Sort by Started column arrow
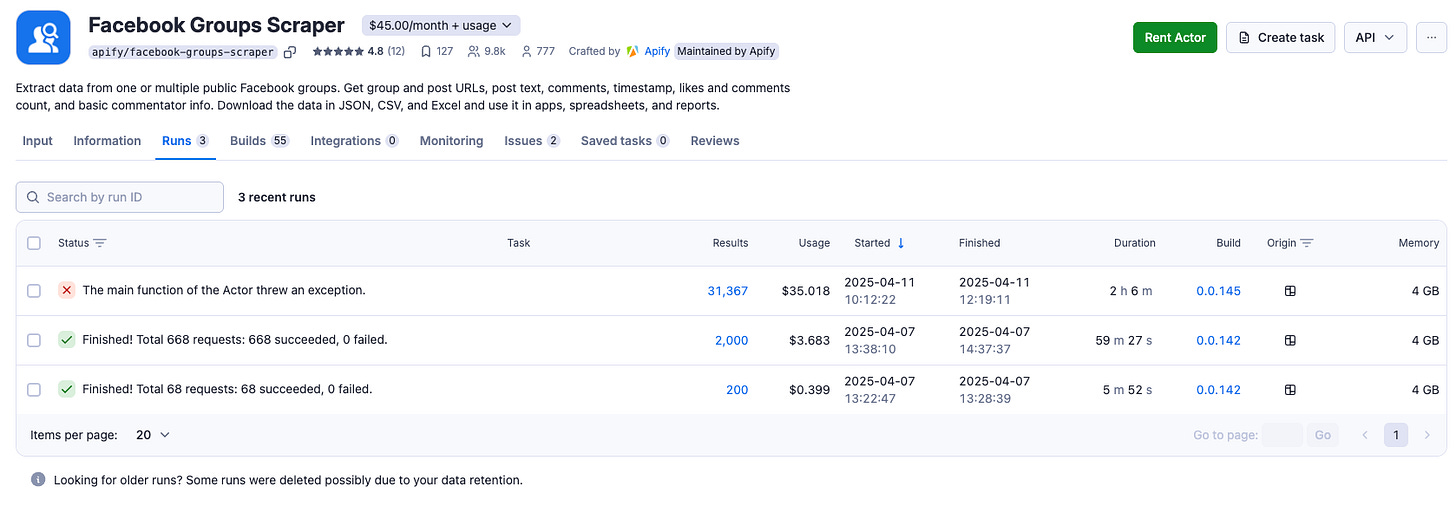The width and height of the screenshot is (1456, 508). [901, 243]
